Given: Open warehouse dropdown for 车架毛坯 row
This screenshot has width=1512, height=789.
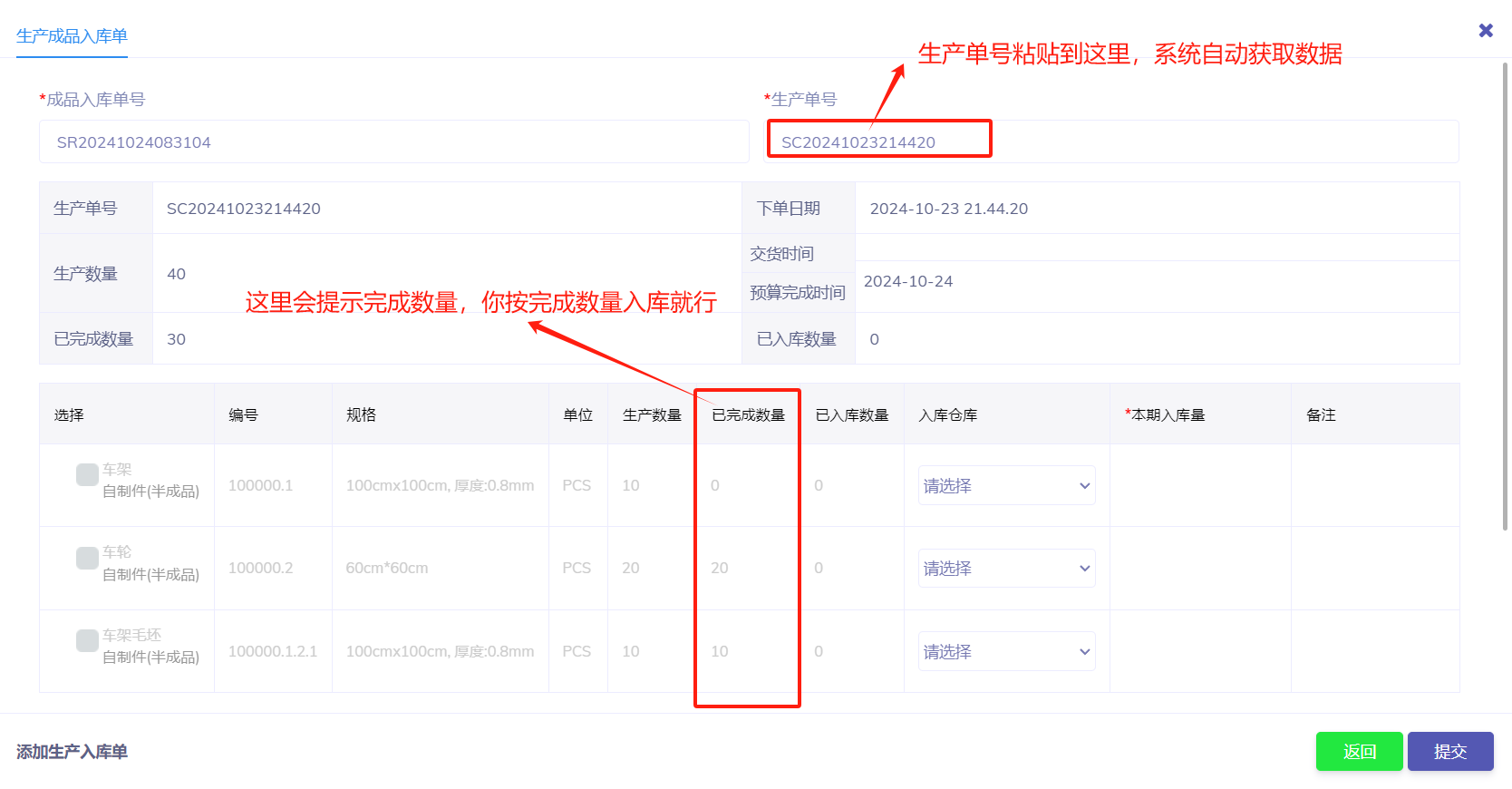Looking at the screenshot, I should [x=1006, y=652].
